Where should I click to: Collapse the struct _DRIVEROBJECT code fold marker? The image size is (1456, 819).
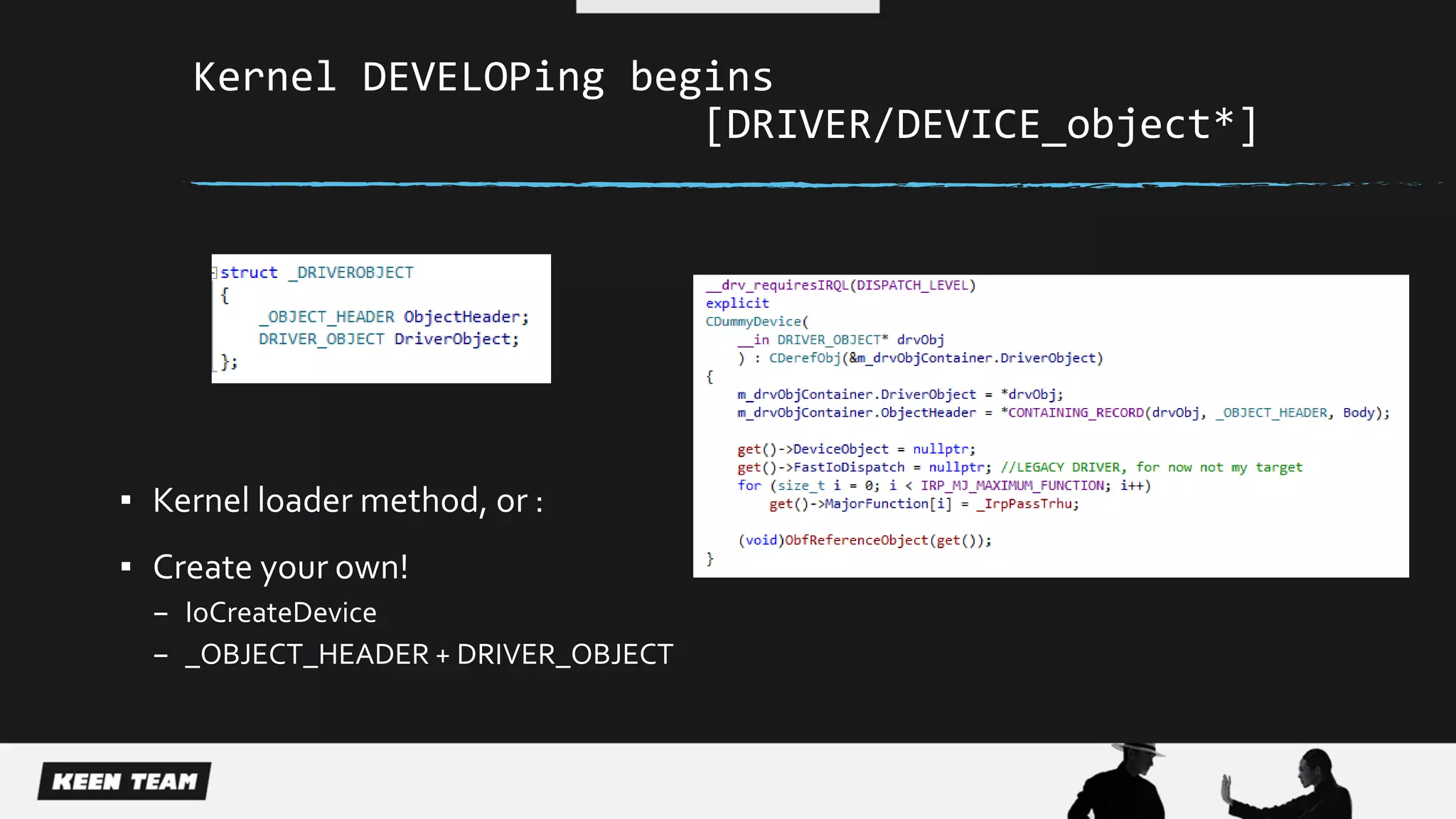[214, 272]
